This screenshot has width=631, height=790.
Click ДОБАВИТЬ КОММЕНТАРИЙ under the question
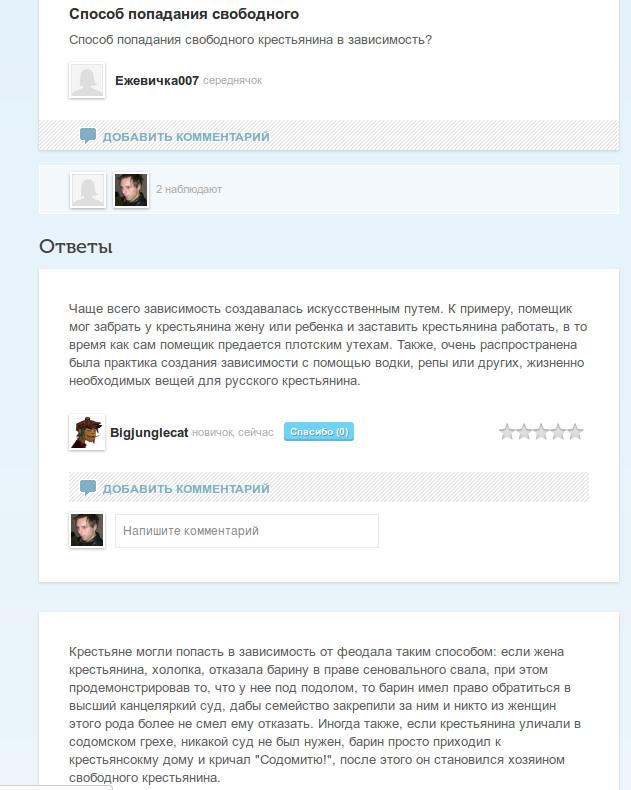pos(186,137)
